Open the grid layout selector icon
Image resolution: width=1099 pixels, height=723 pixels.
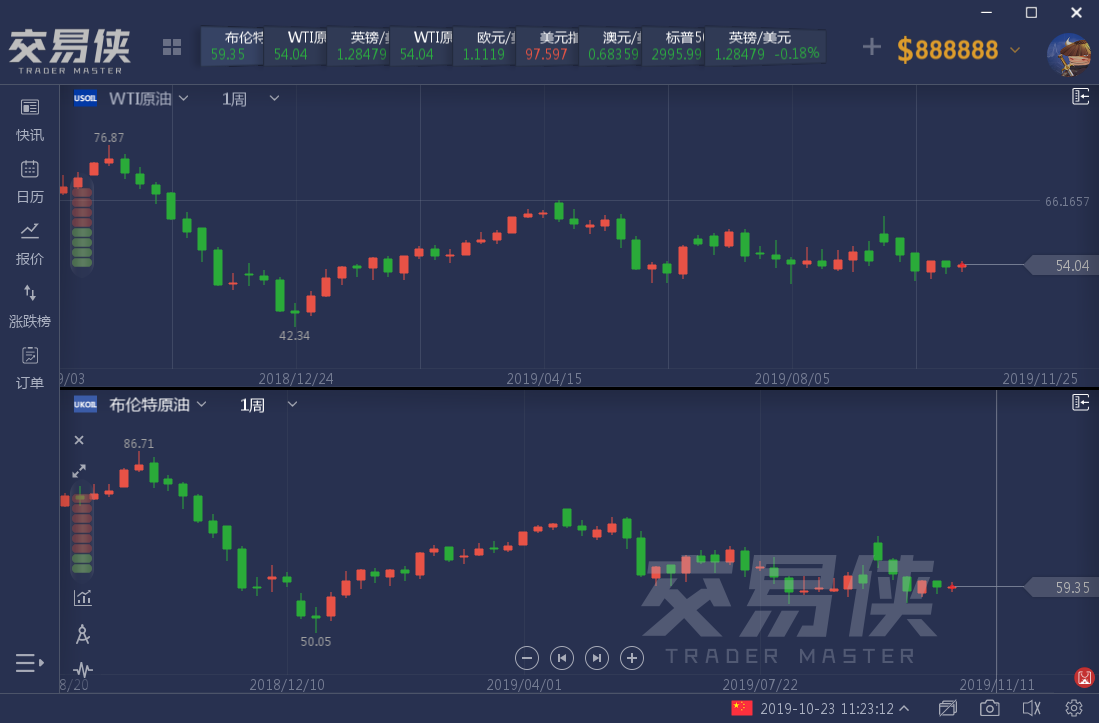pyautogui.click(x=172, y=47)
